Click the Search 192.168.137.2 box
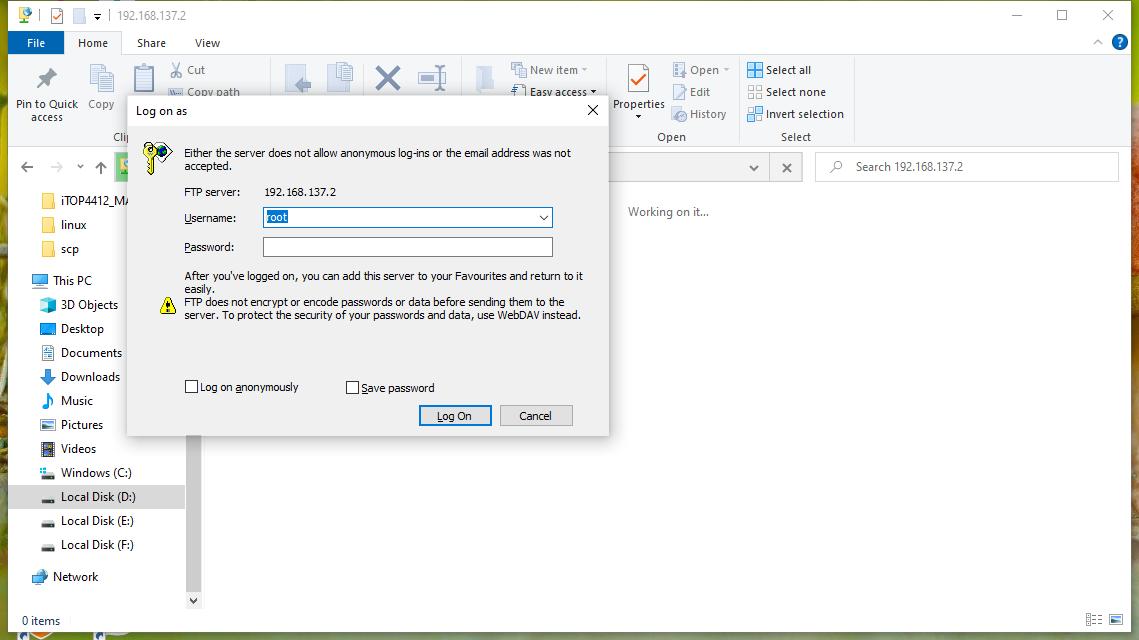This screenshot has width=1139, height=640. (x=967, y=167)
